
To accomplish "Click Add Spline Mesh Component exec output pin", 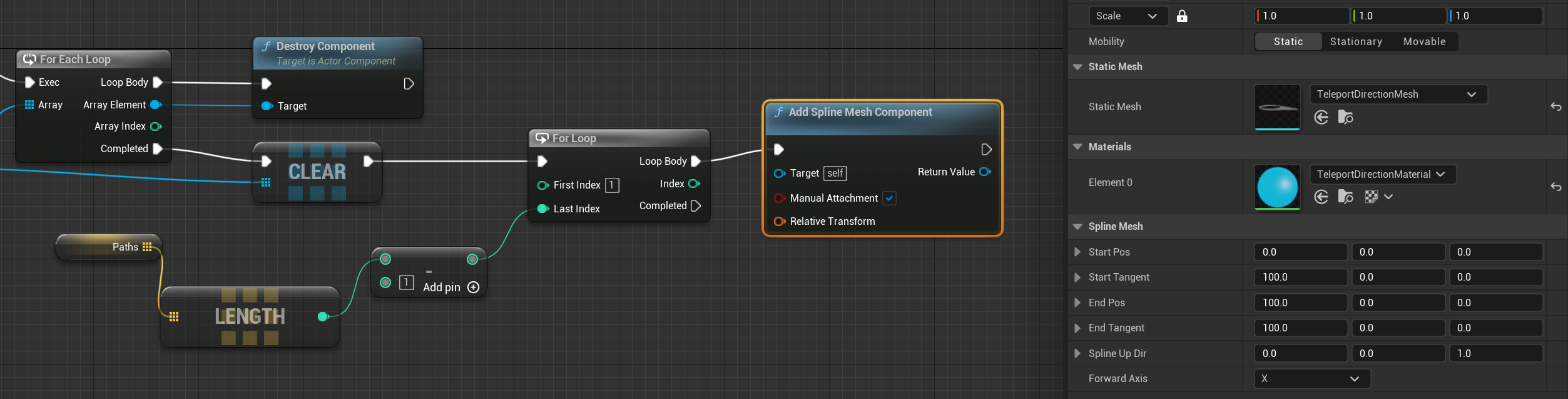I will [986, 149].
